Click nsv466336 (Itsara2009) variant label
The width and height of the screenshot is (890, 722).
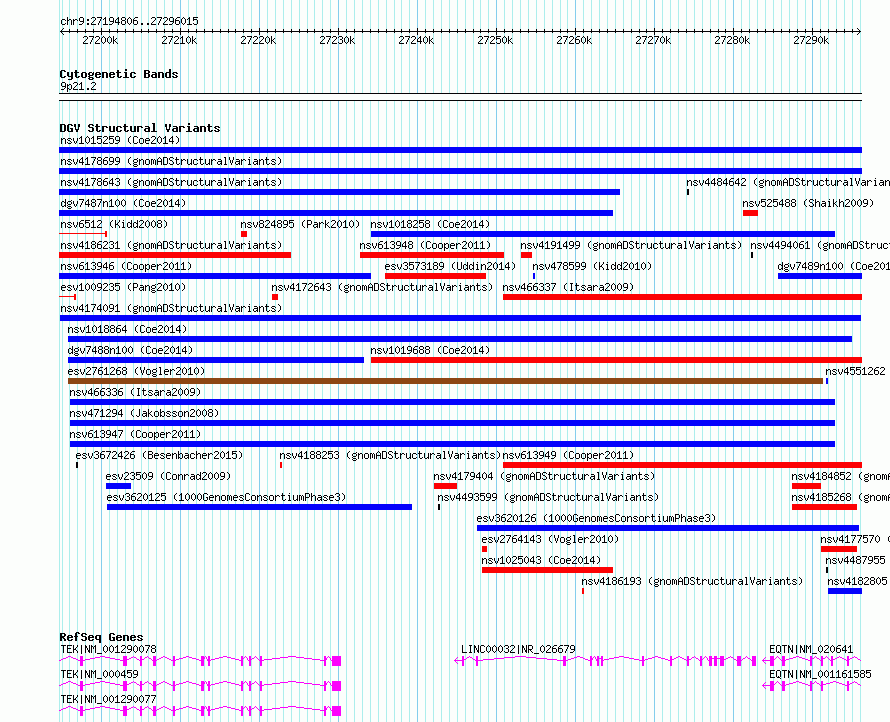pos(135,392)
